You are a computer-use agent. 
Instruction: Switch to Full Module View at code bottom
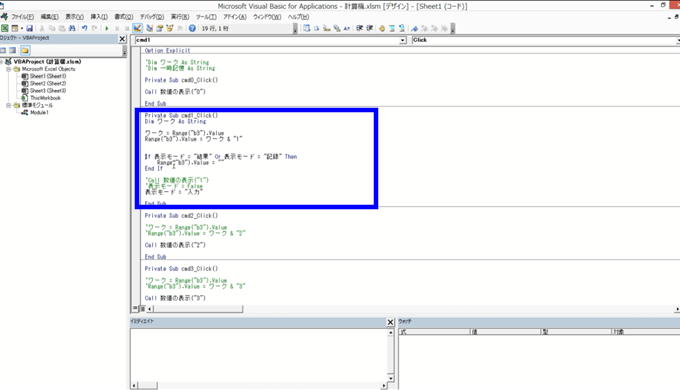click(x=142, y=309)
